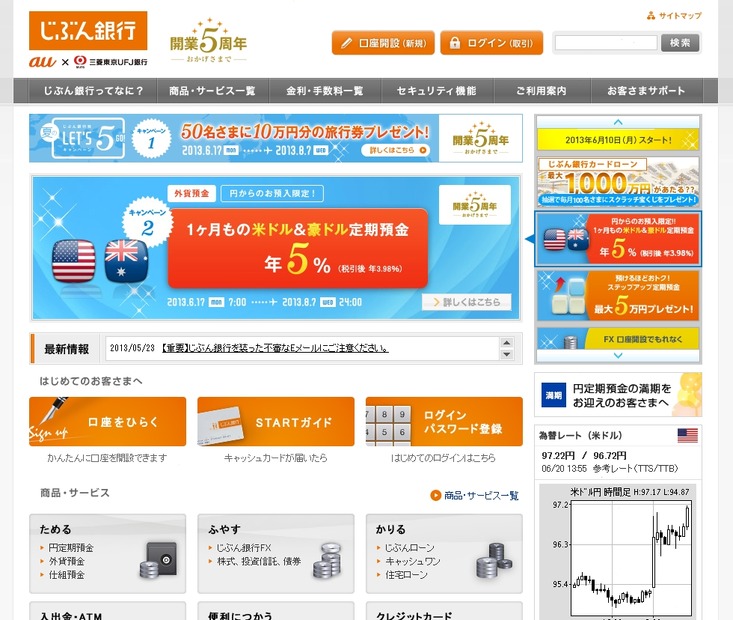Click the pen icon on 口座をひらく

pyautogui.click(x=53, y=410)
